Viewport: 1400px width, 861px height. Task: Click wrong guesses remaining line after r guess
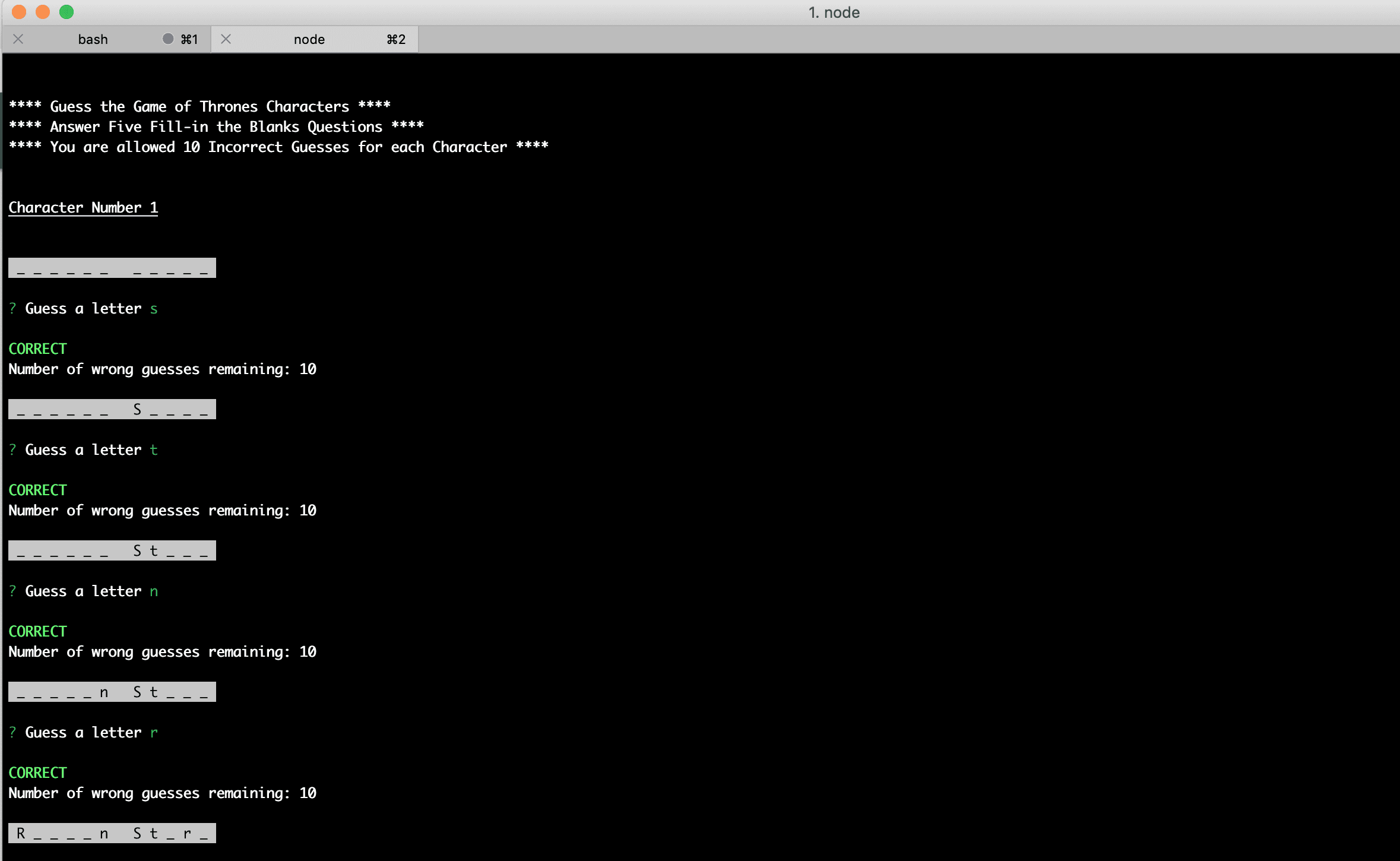162,793
